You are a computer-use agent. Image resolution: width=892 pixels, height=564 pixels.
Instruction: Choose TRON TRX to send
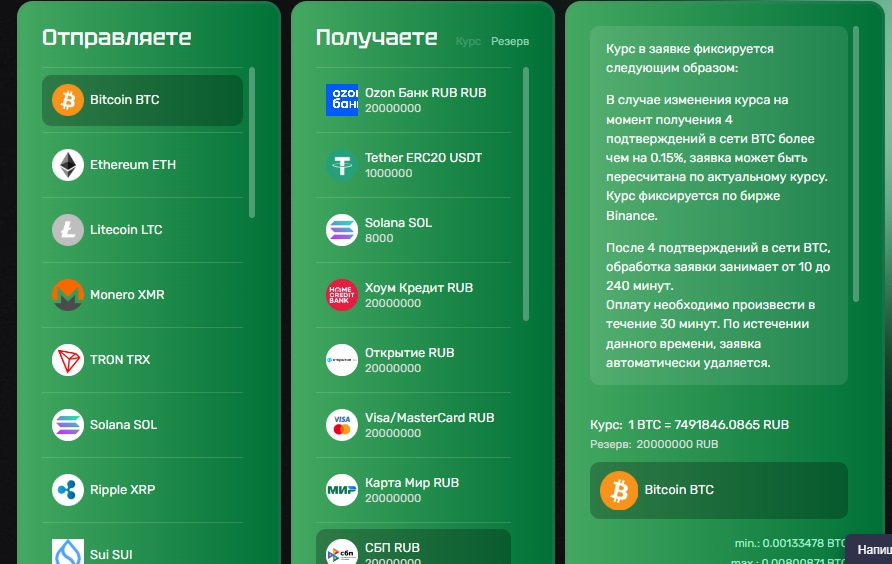tap(142, 360)
